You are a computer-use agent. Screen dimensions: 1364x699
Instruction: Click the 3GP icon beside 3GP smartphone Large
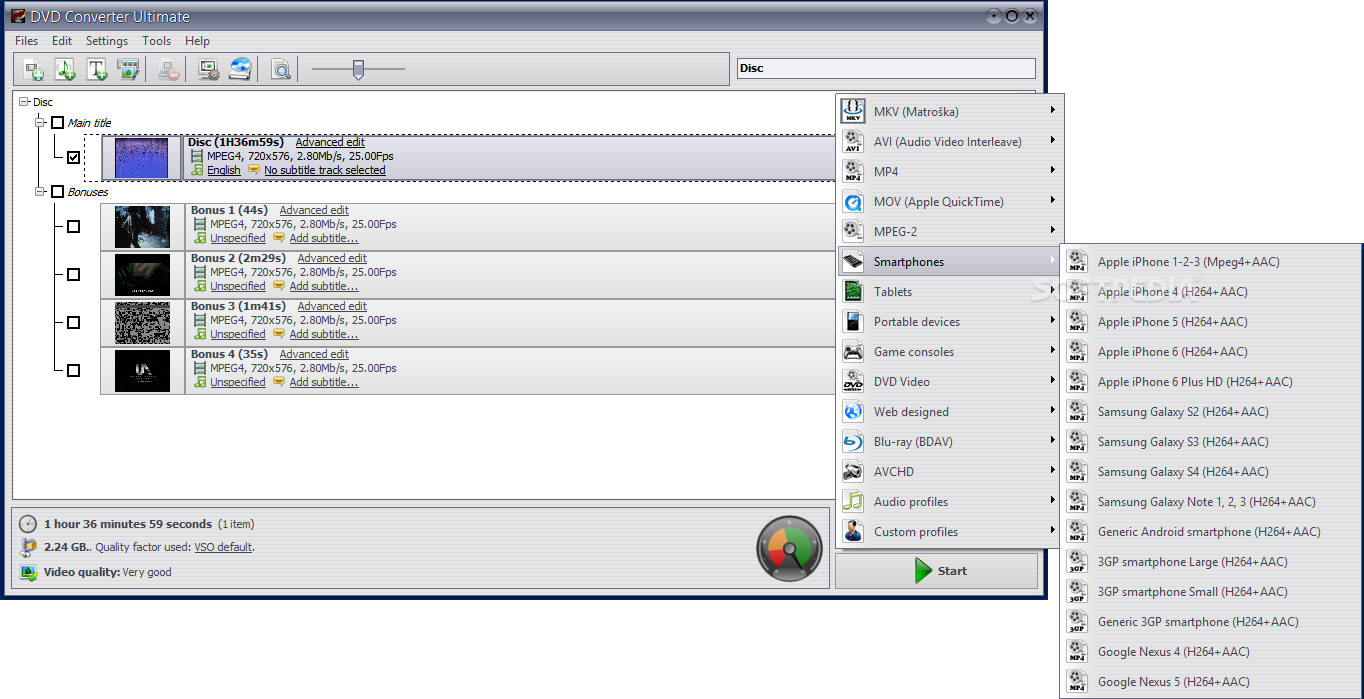(x=1077, y=561)
